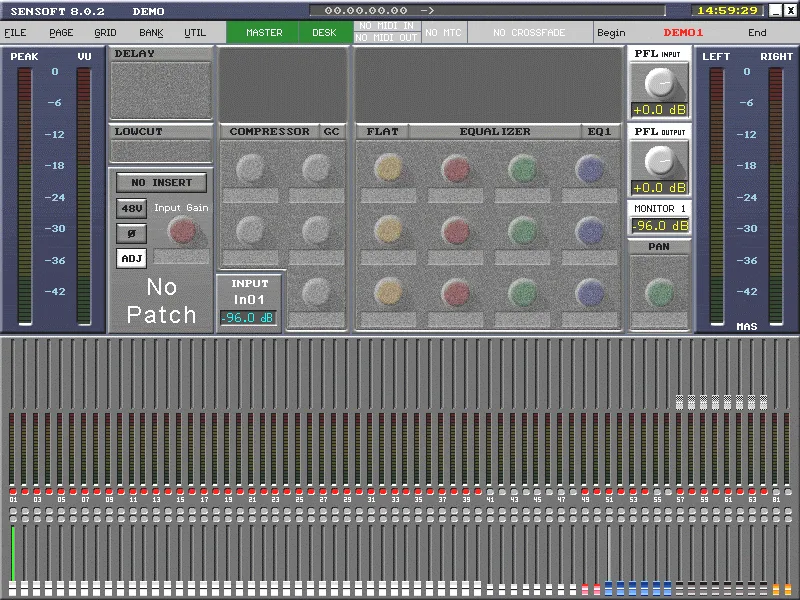
Task: Click the middle-row green equalizer knob
Action: [522, 230]
